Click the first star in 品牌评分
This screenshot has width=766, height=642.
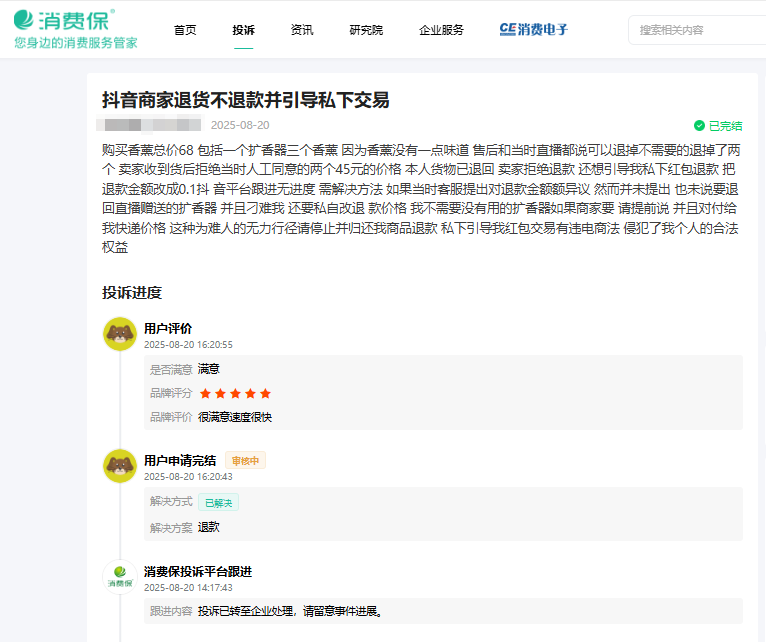205,393
